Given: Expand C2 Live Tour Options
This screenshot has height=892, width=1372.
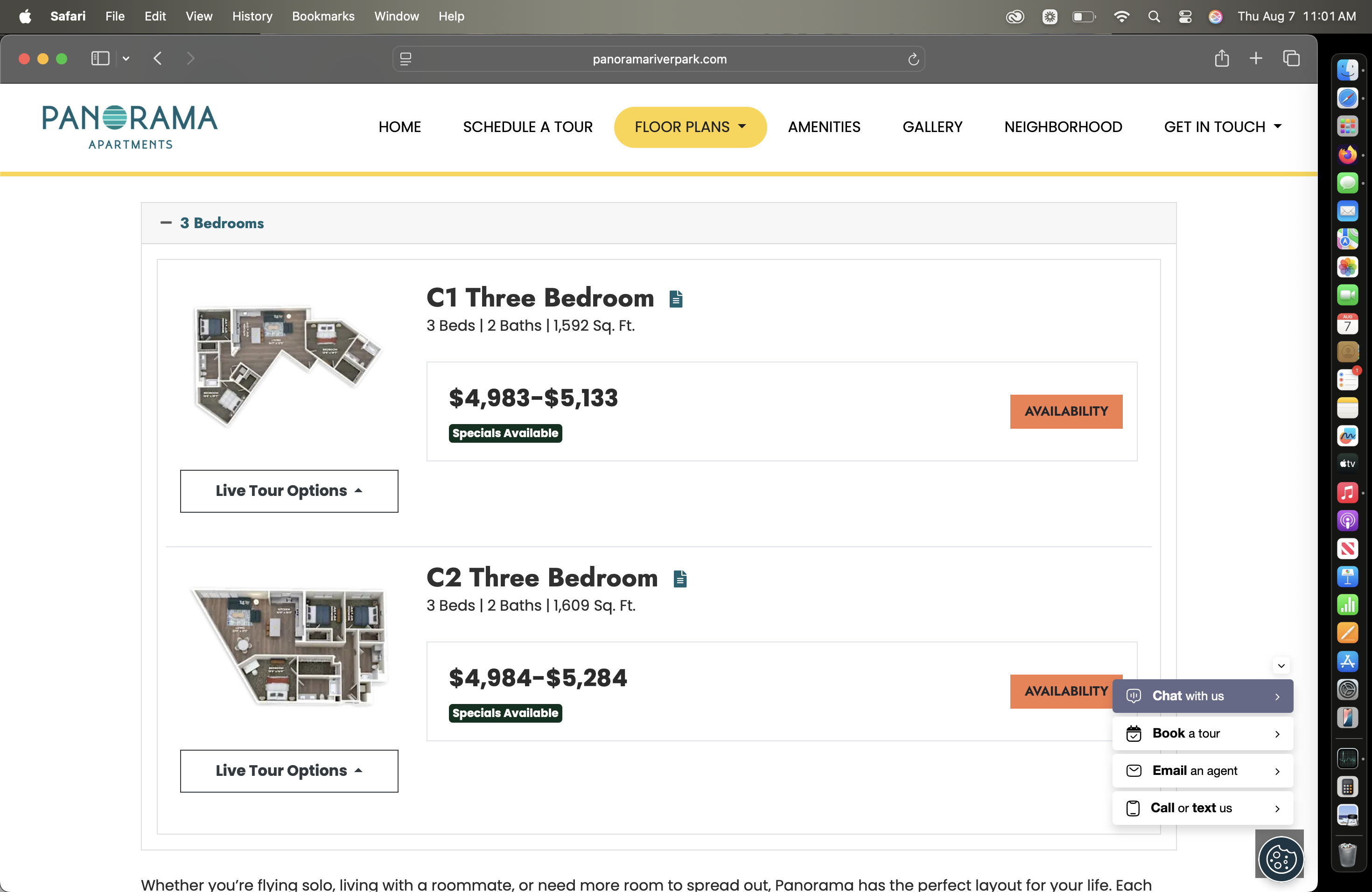Looking at the screenshot, I should point(289,771).
